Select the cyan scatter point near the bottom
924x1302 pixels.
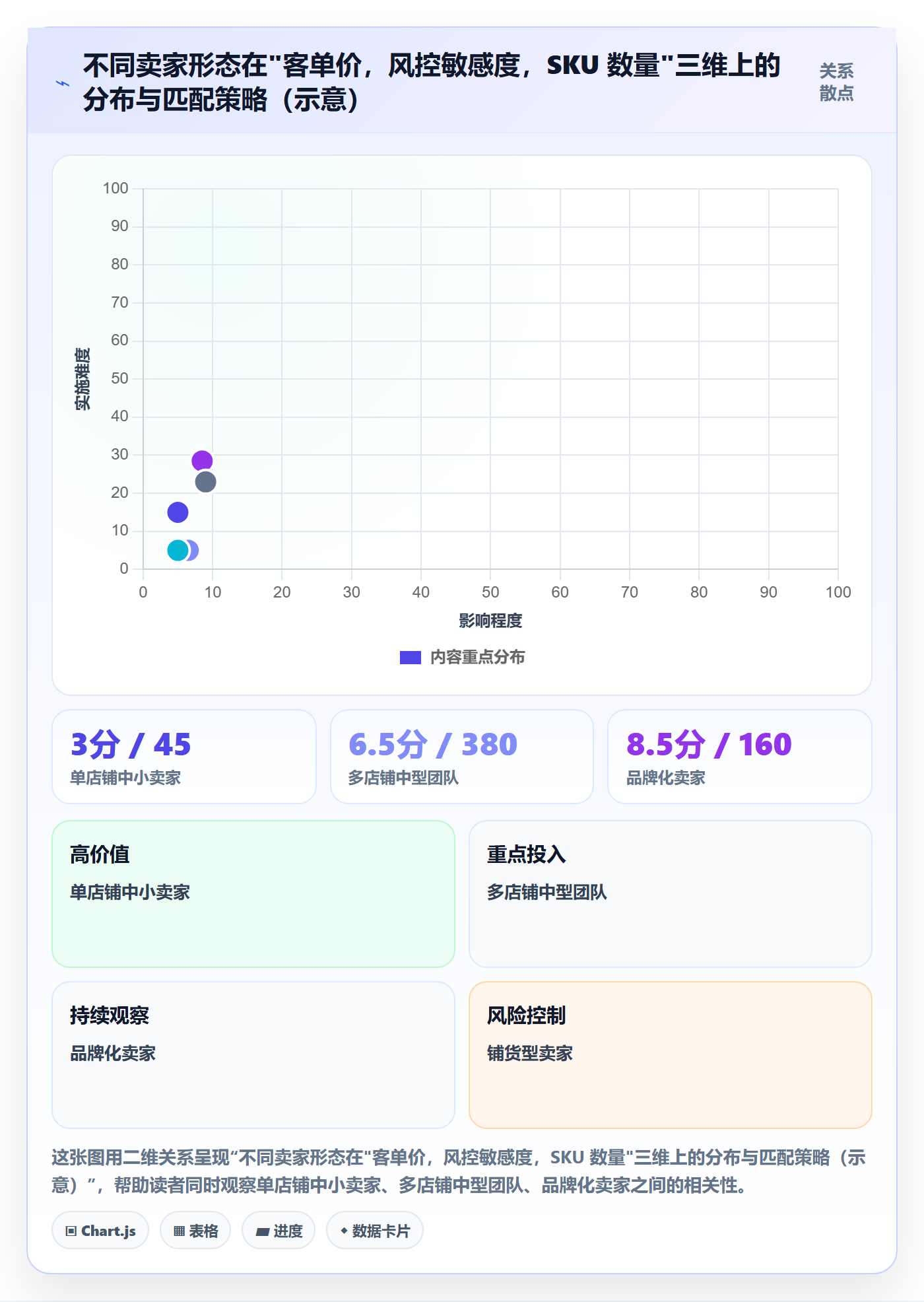point(178,551)
